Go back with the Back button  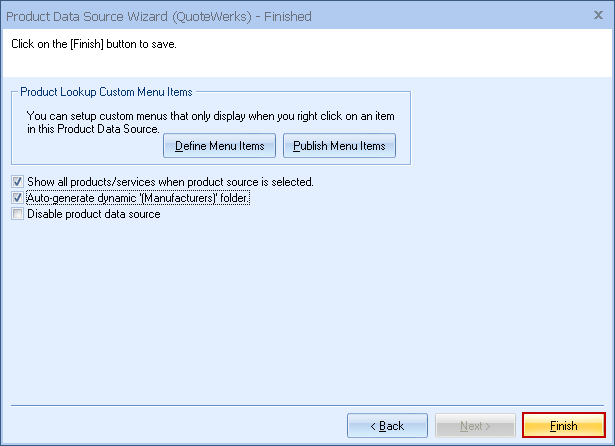(388, 426)
